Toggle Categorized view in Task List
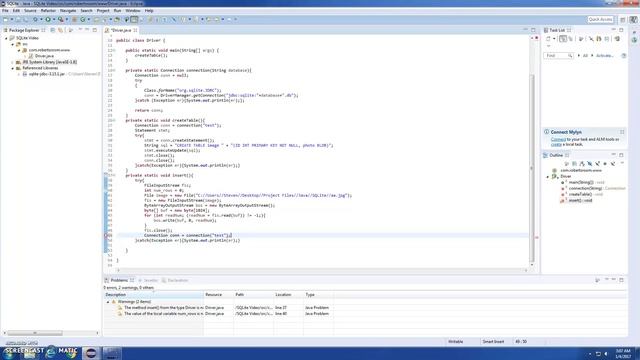Screen dimensions: 640x360 click(563, 39)
